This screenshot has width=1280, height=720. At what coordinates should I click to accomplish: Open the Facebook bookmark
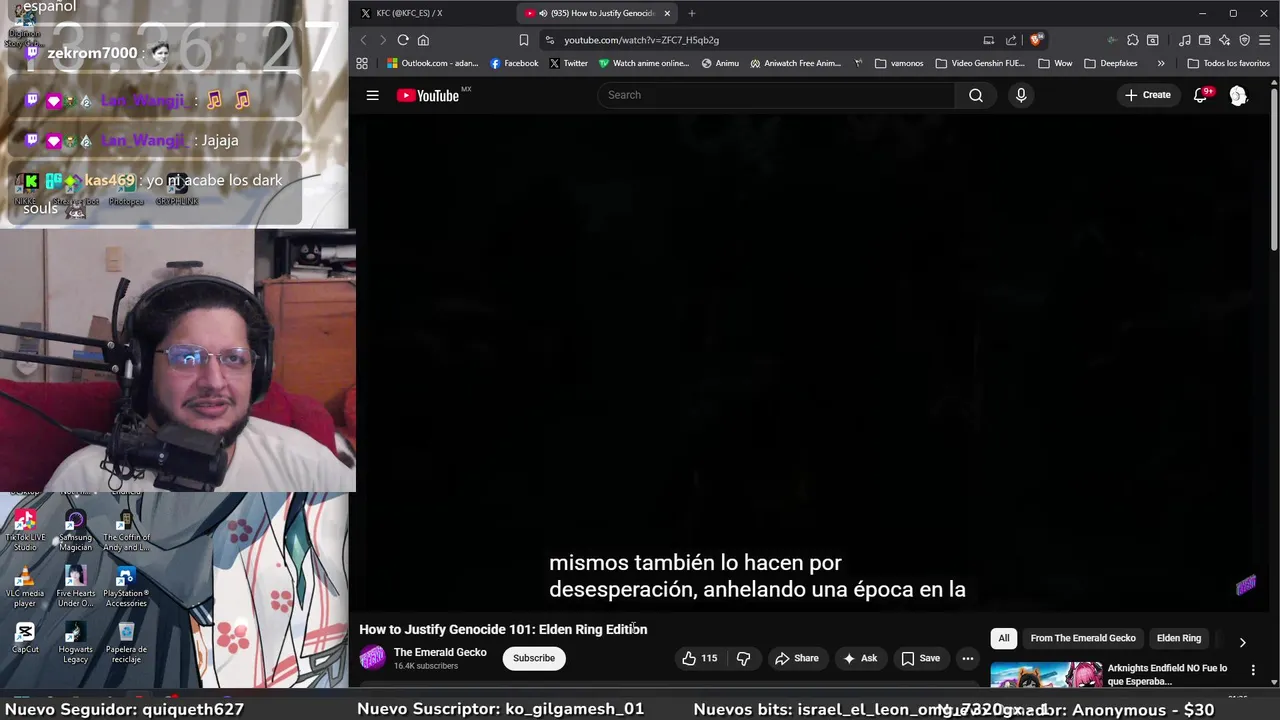pyautogui.click(x=514, y=63)
